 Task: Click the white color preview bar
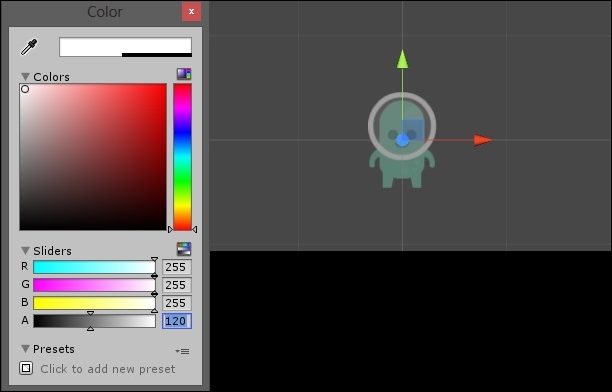click(125, 47)
